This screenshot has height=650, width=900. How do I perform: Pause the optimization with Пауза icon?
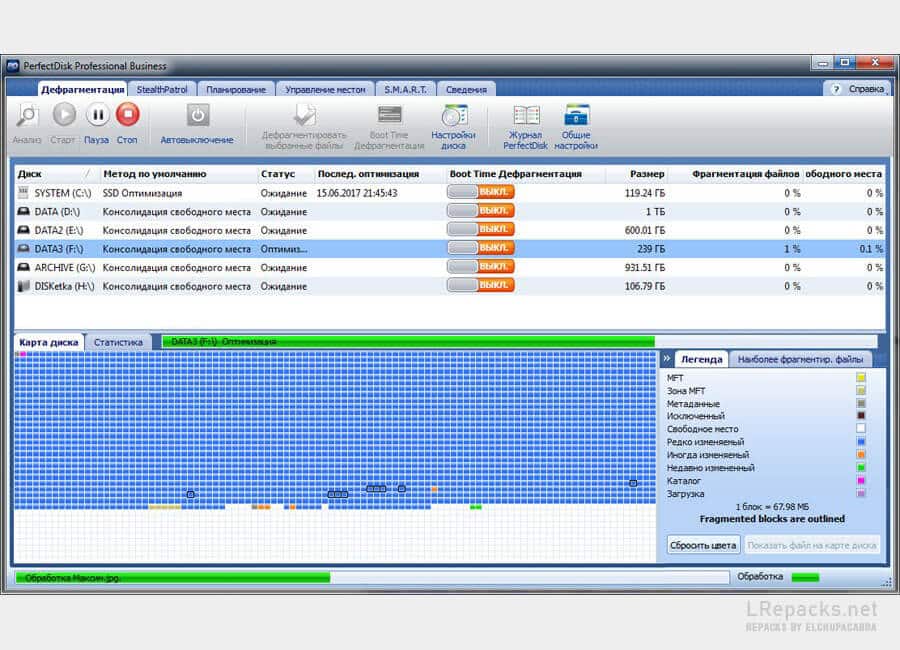pos(98,115)
